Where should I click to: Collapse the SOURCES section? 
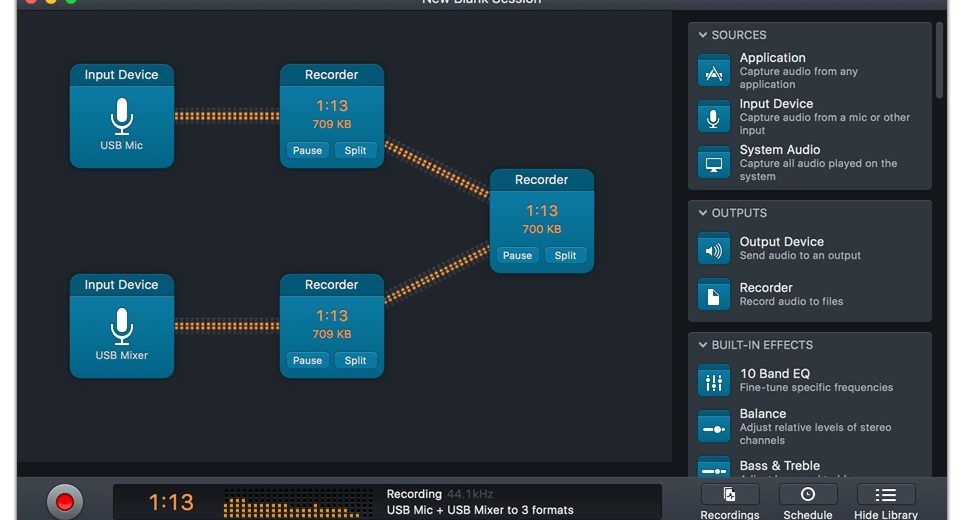coord(703,35)
